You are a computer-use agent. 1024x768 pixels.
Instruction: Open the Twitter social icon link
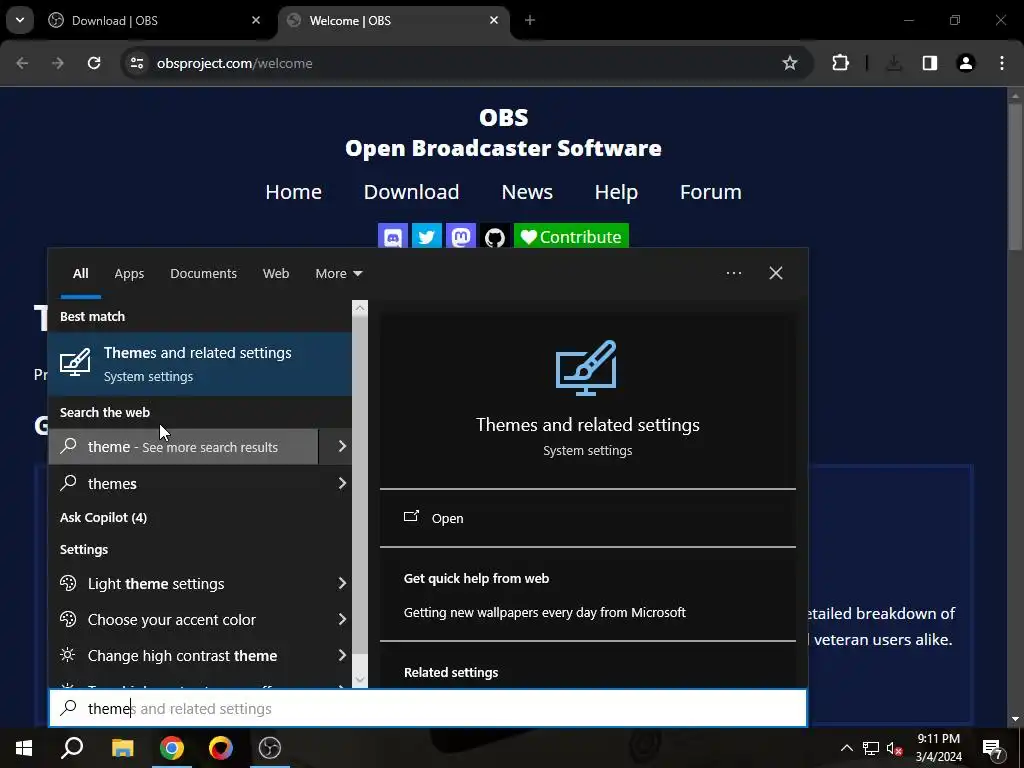click(426, 236)
